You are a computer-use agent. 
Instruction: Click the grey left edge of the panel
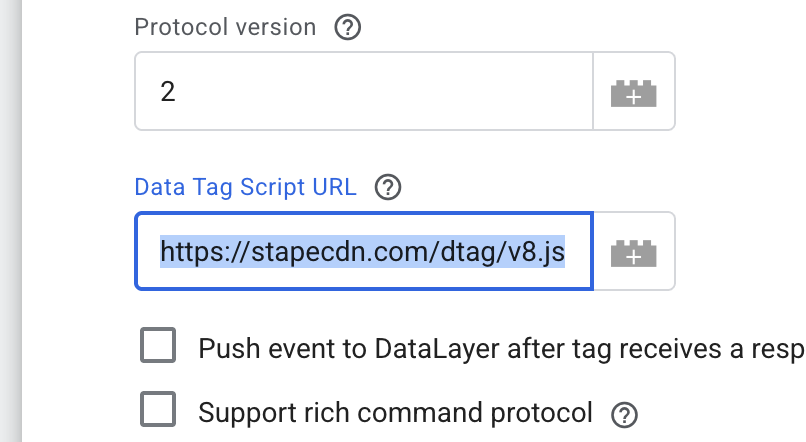click(10, 220)
